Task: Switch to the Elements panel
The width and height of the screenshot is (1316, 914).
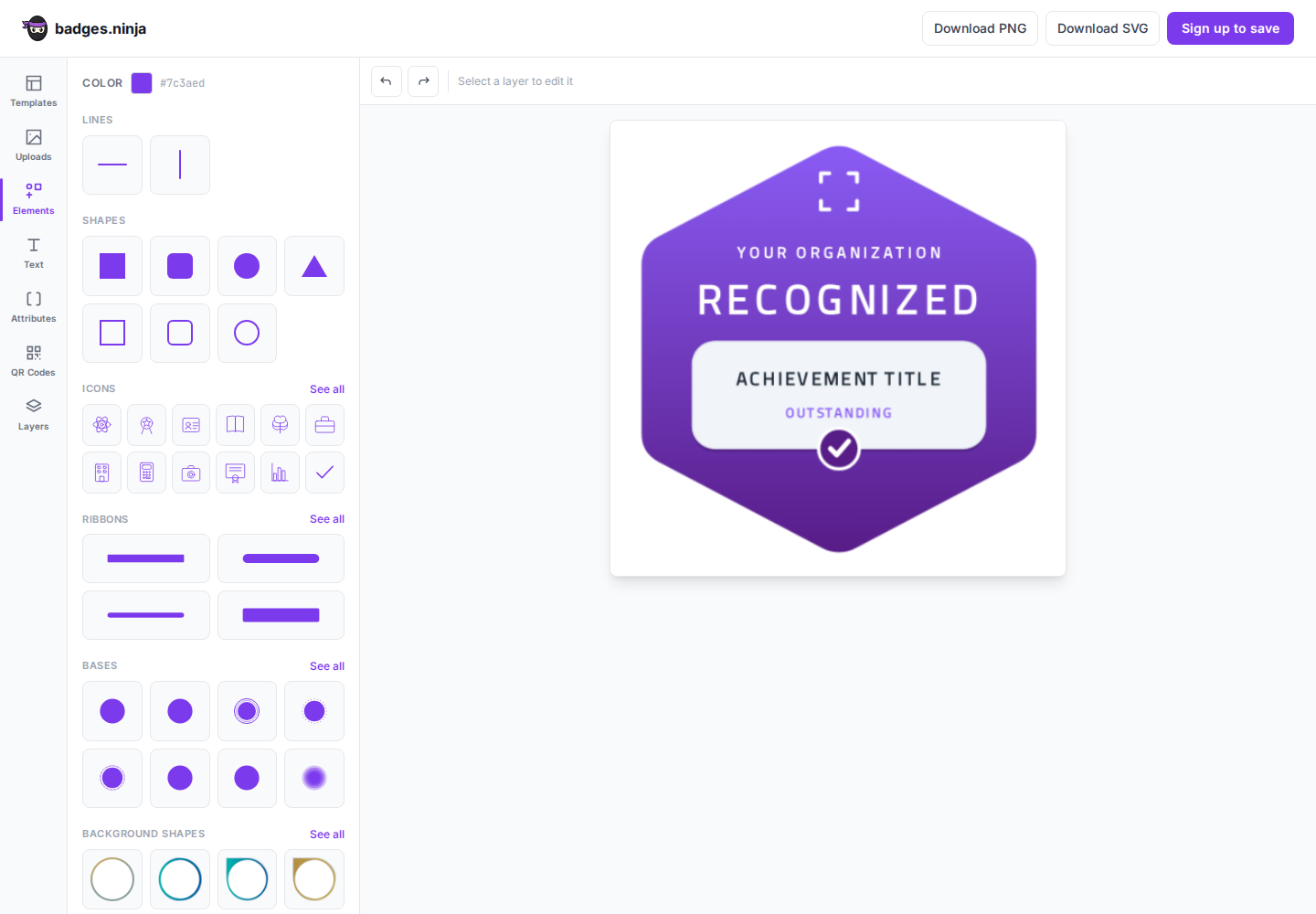Action: (x=34, y=199)
